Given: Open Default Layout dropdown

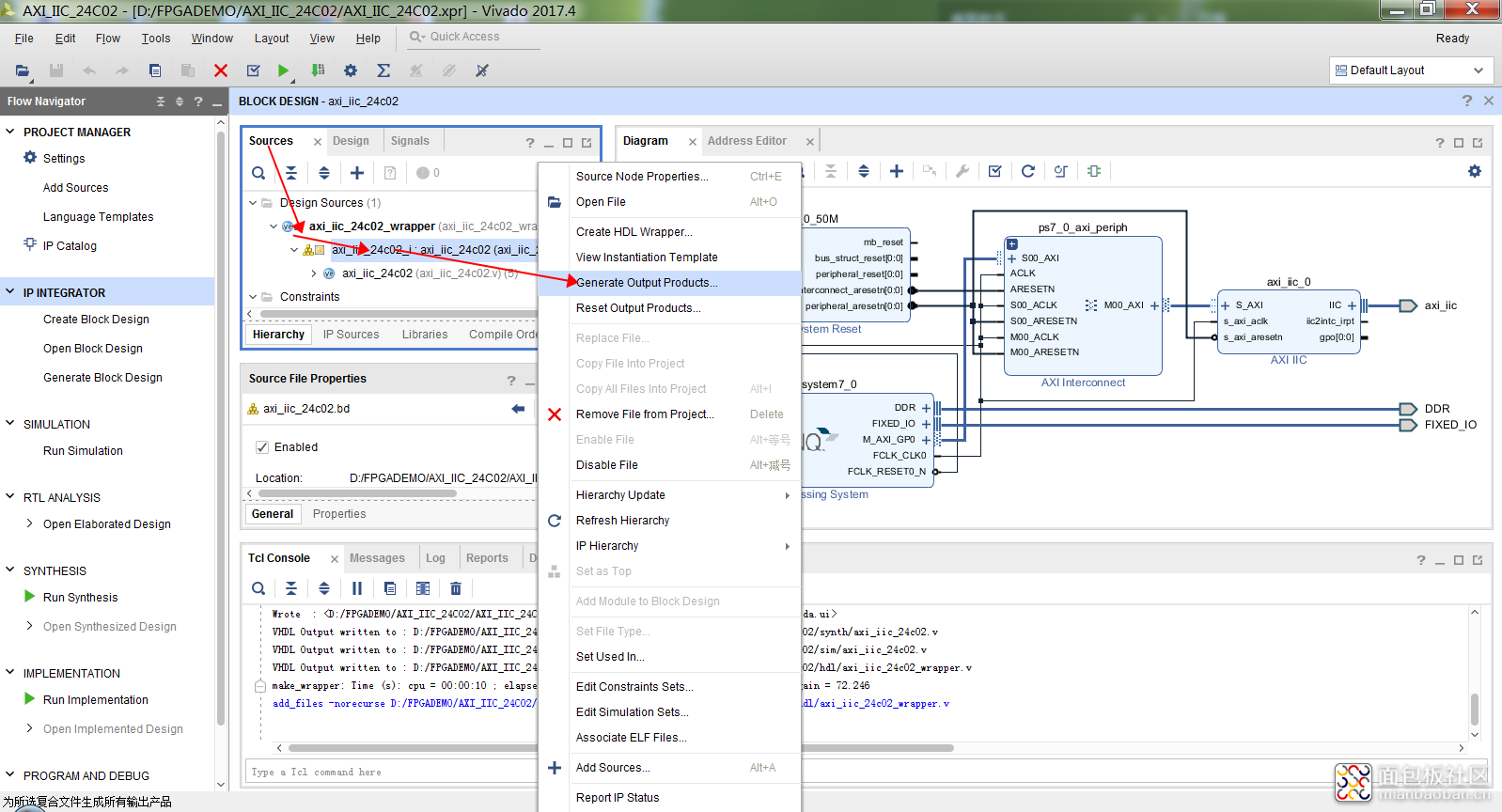Looking at the screenshot, I should click(x=1412, y=70).
